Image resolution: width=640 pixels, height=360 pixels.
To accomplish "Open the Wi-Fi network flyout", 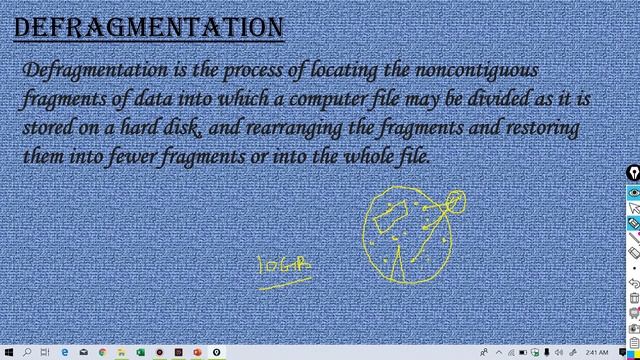I will tap(511, 352).
